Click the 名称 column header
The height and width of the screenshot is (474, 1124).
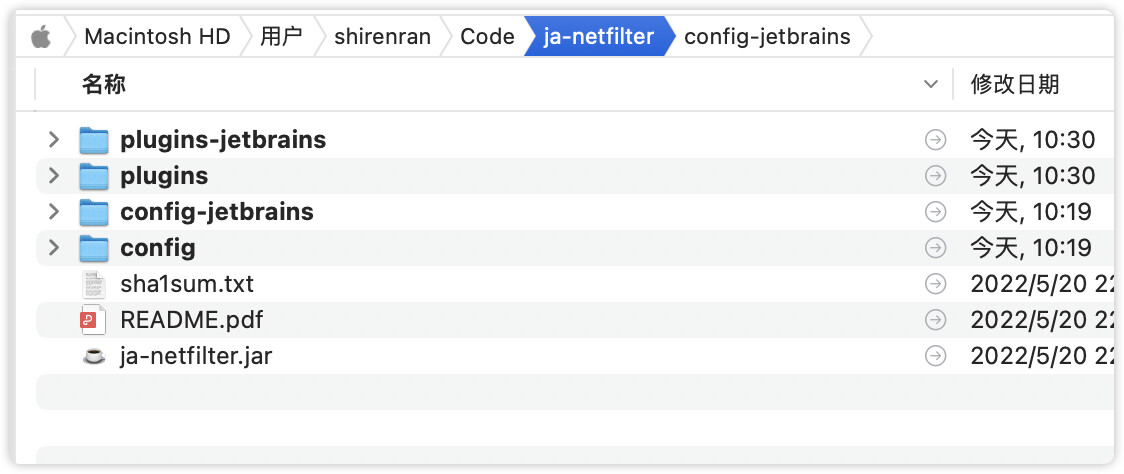[104, 85]
